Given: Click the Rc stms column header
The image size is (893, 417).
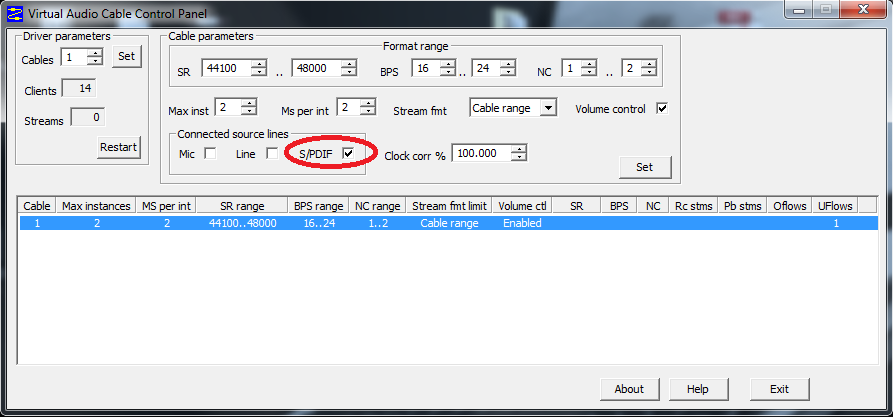Looking at the screenshot, I should tap(693, 206).
